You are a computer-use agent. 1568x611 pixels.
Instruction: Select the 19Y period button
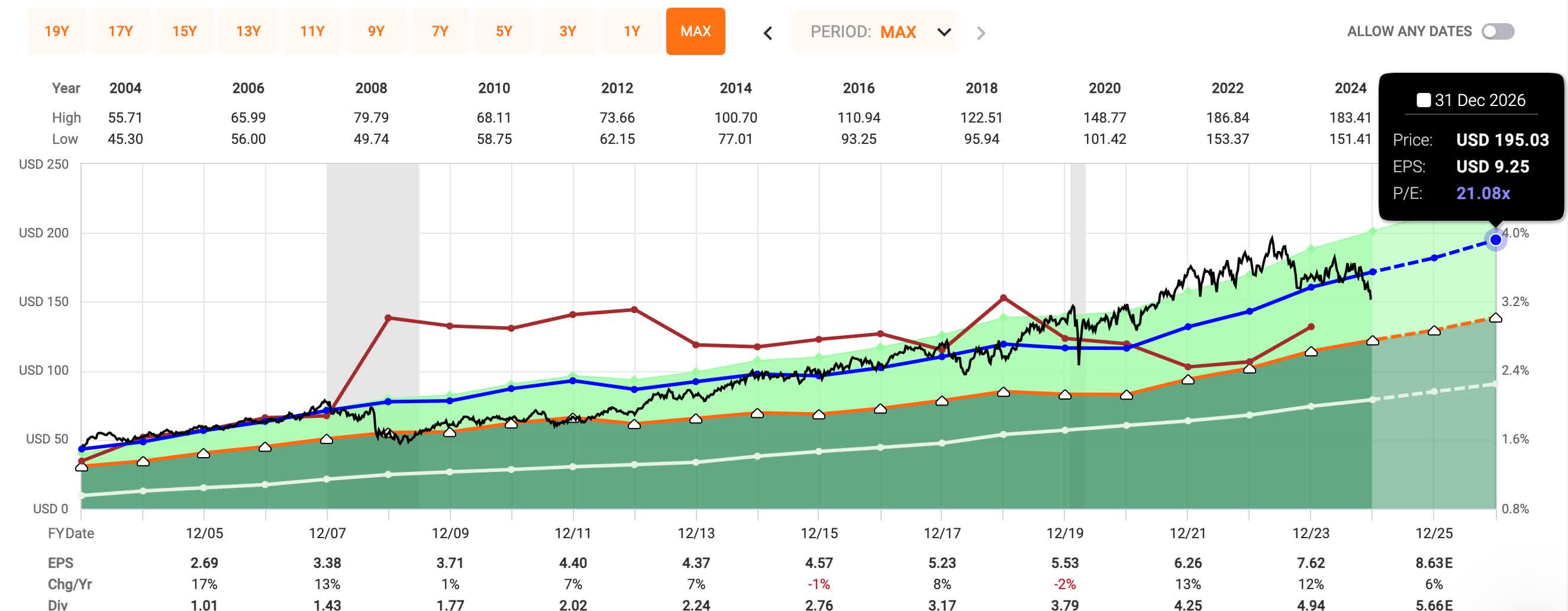point(56,32)
